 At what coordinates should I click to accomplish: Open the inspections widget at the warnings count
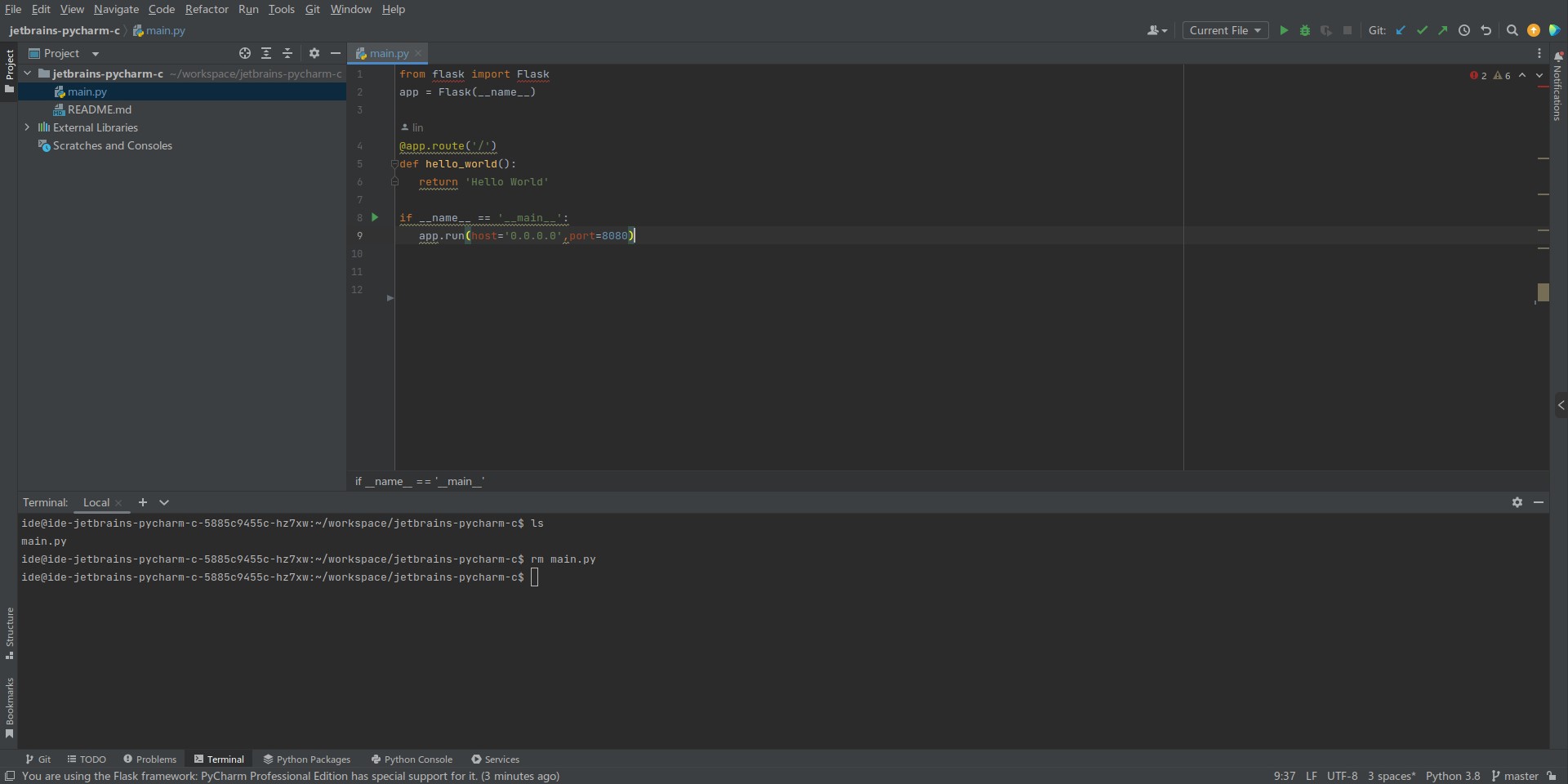click(1502, 75)
